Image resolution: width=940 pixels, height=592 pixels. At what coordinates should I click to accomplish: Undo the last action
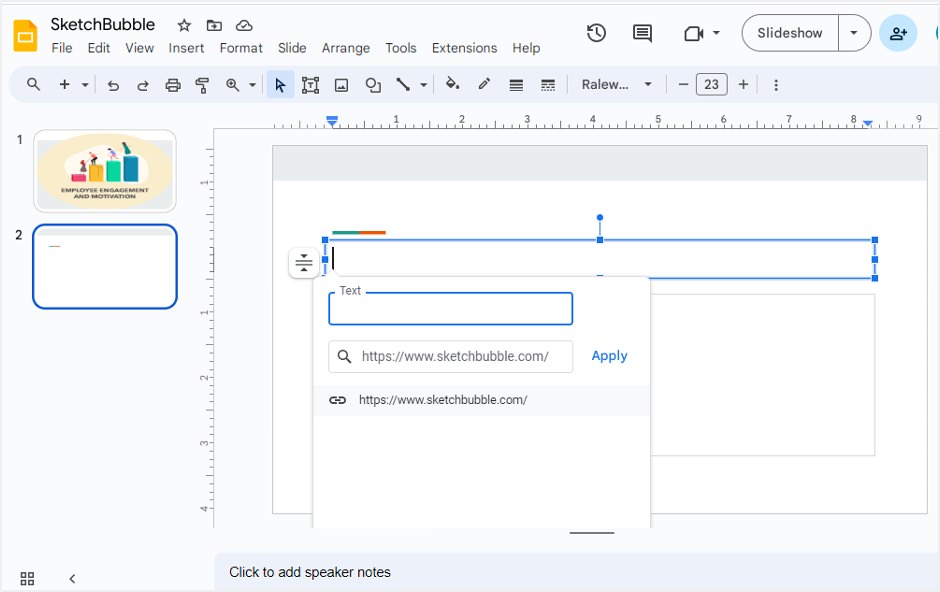tap(113, 85)
